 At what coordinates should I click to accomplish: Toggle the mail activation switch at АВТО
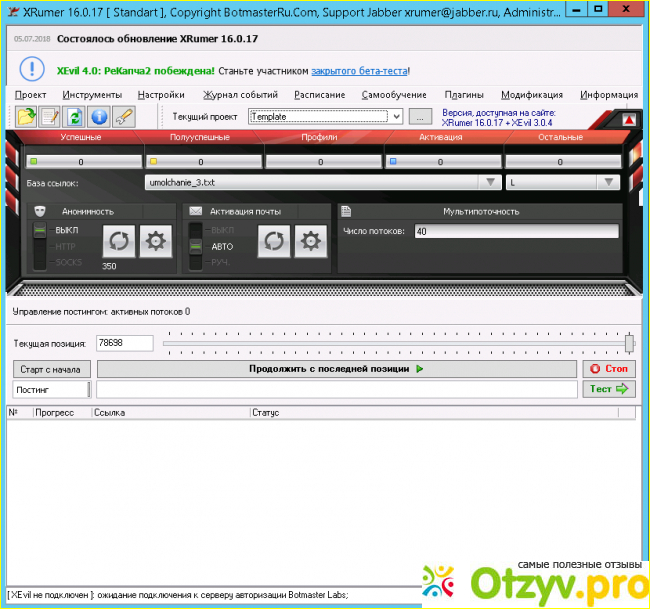pos(196,246)
